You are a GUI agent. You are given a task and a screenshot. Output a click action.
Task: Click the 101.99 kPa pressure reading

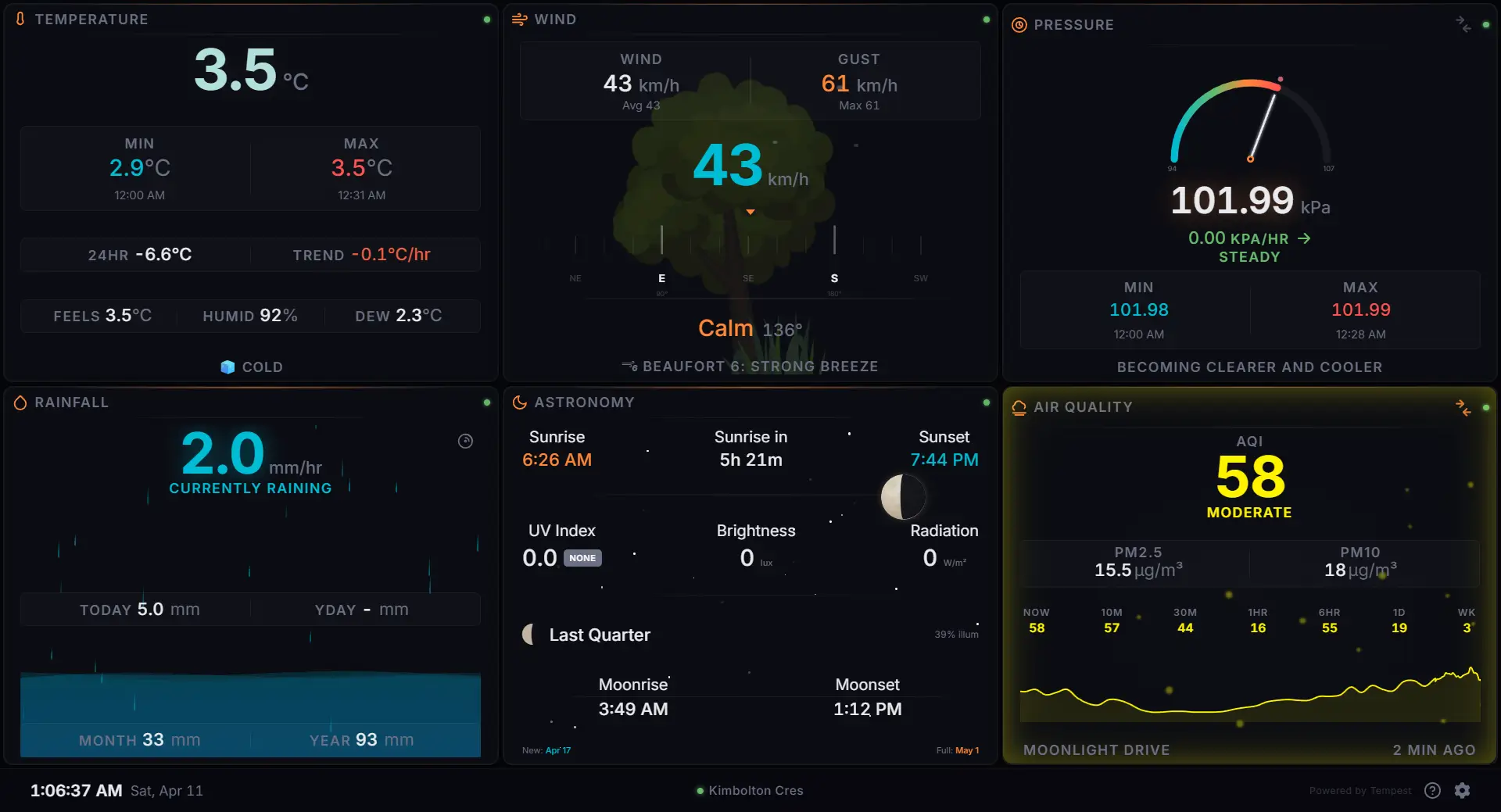pyautogui.click(x=1250, y=201)
